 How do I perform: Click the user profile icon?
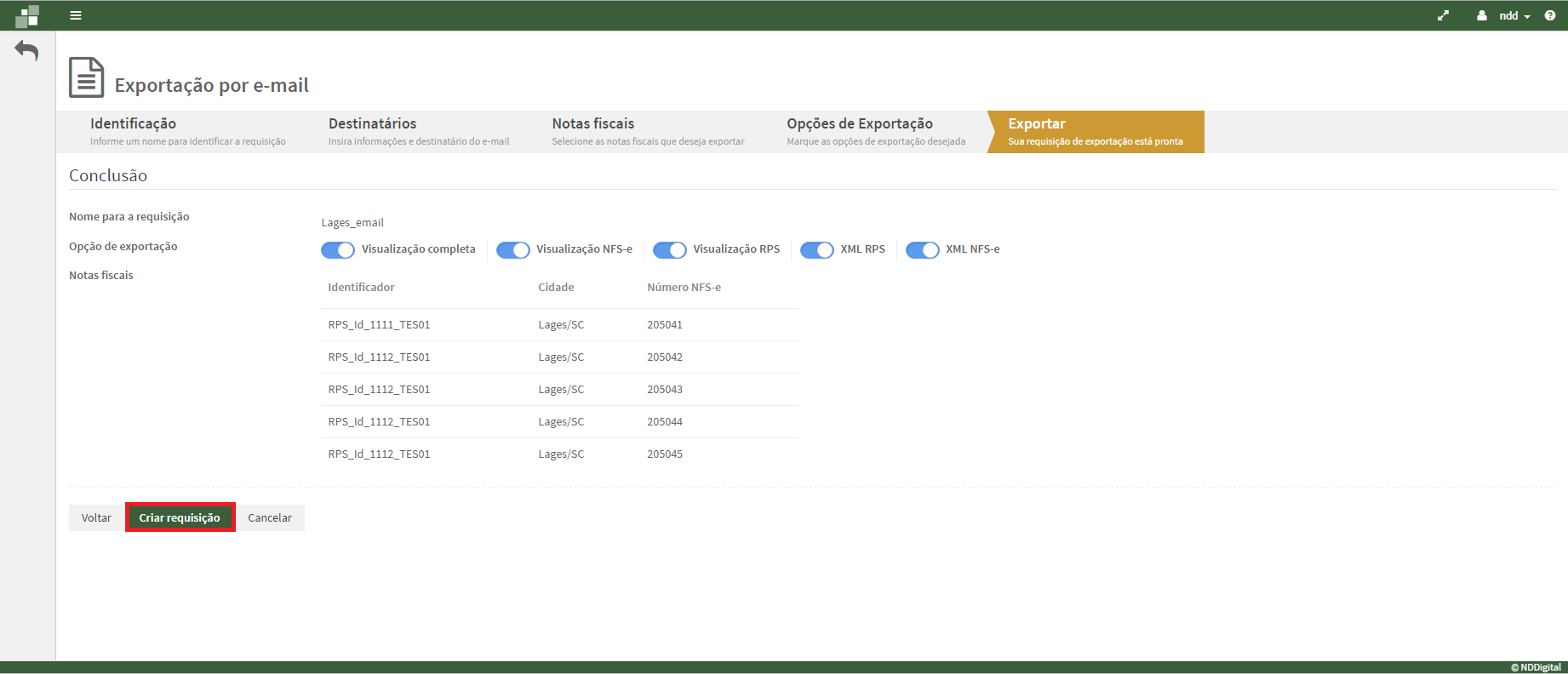tap(1482, 15)
